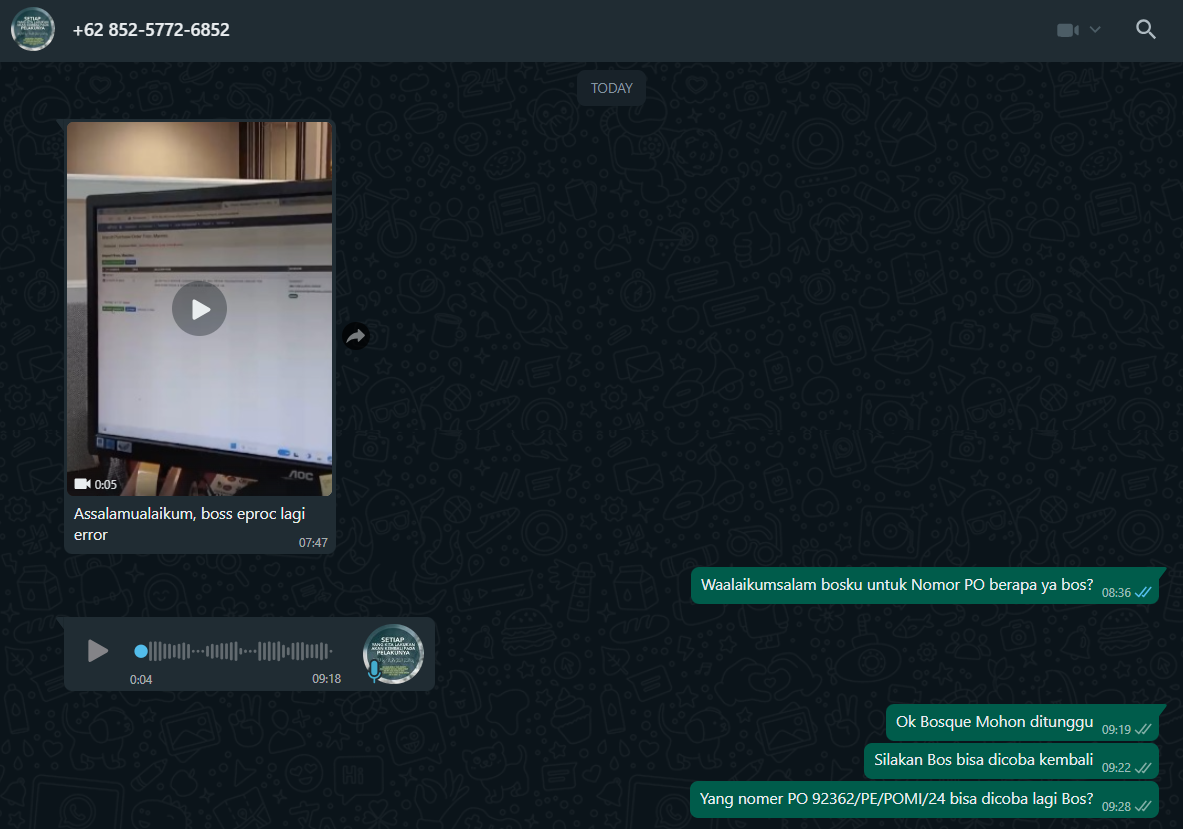
Task: Forward the video message
Action: pyautogui.click(x=355, y=336)
